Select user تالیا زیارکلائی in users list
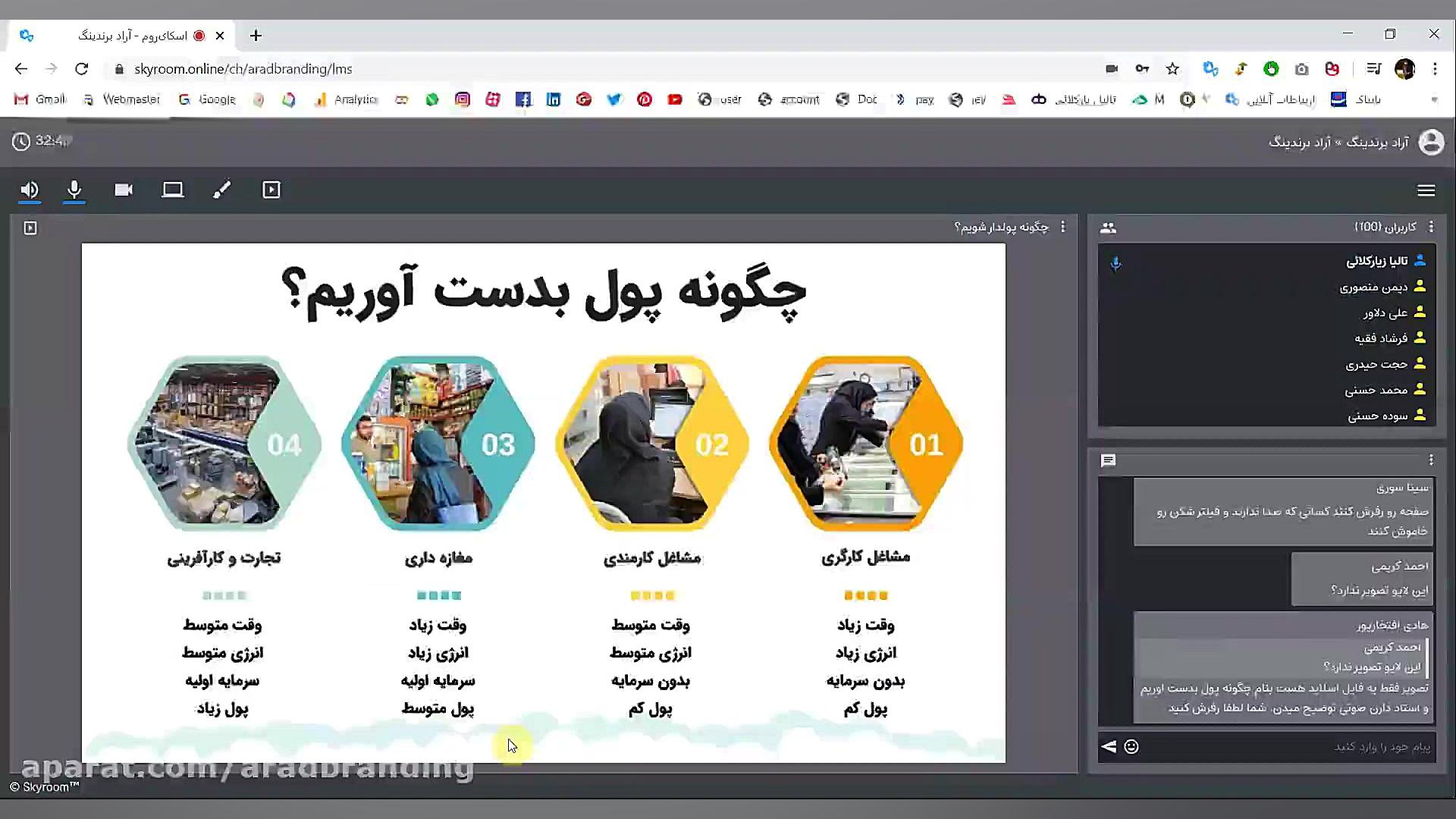1456x819 pixels. [1376, 262]
